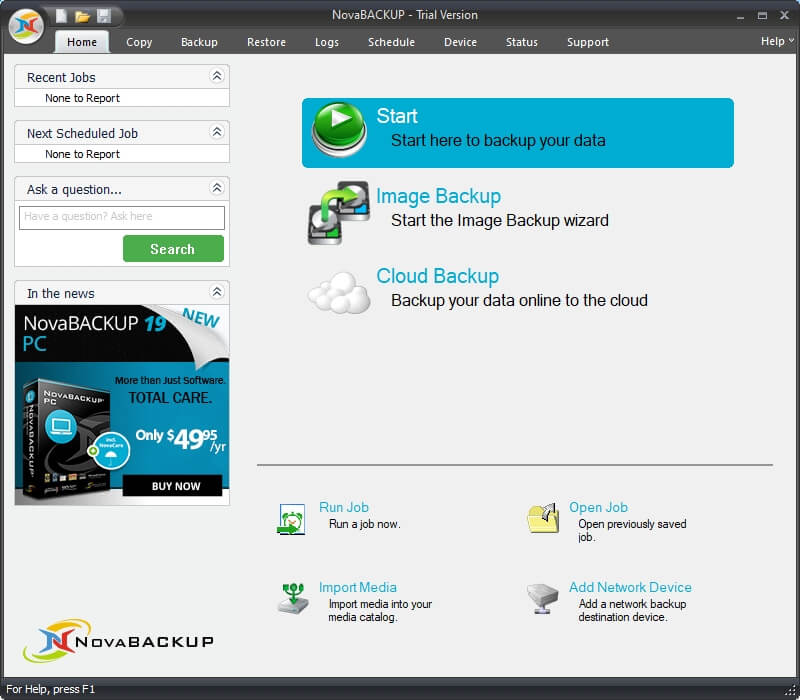This screenshot has width=800, height=700.
Task: Click the Run Job link
Action: pyautogui.click(x=344, y=507)
